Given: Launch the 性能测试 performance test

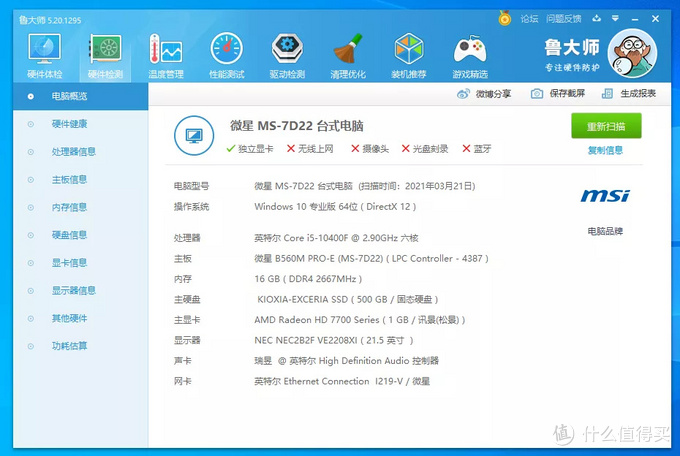Looking at the screenshot, I should (226, 56).
